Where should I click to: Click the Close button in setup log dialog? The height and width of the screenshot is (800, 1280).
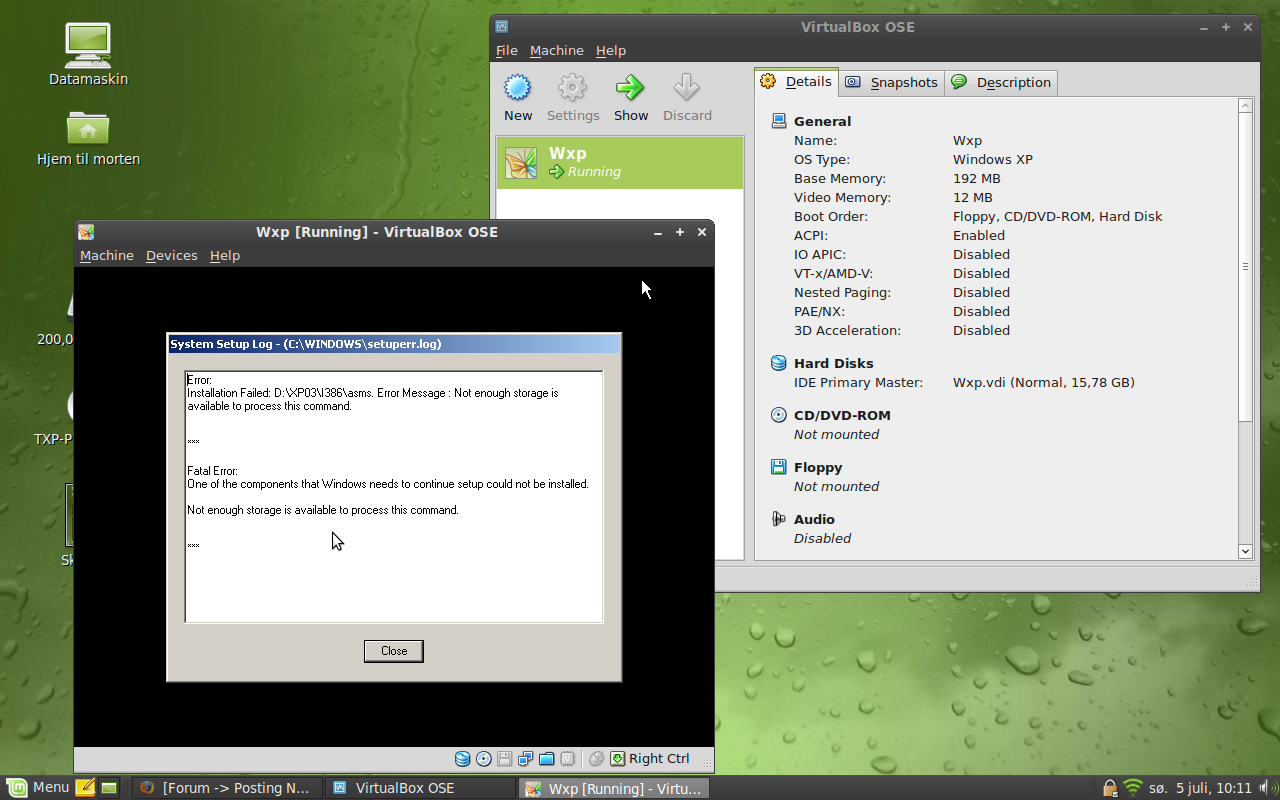394,651
